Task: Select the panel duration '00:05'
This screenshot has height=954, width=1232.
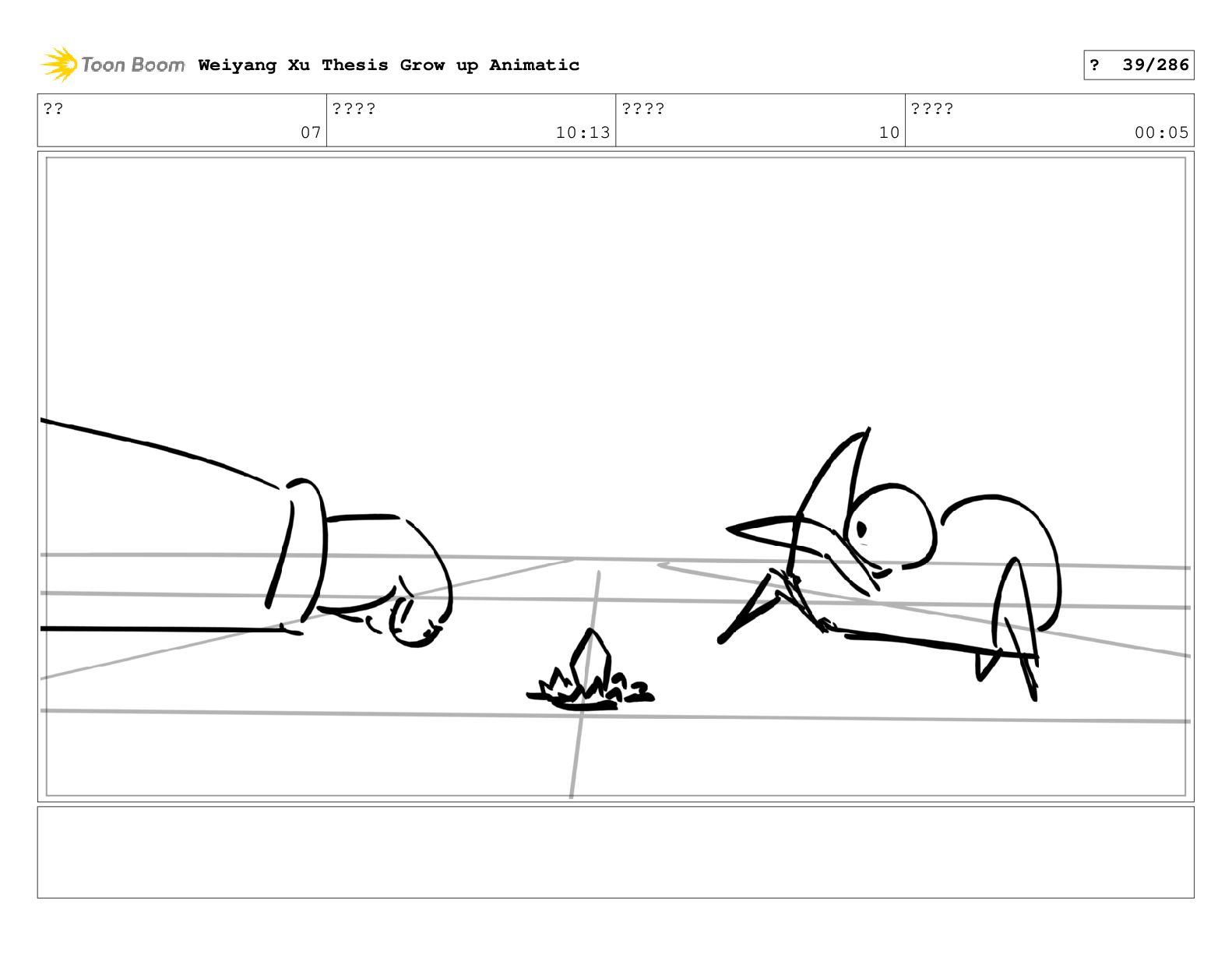Action: pos(1161,132)
